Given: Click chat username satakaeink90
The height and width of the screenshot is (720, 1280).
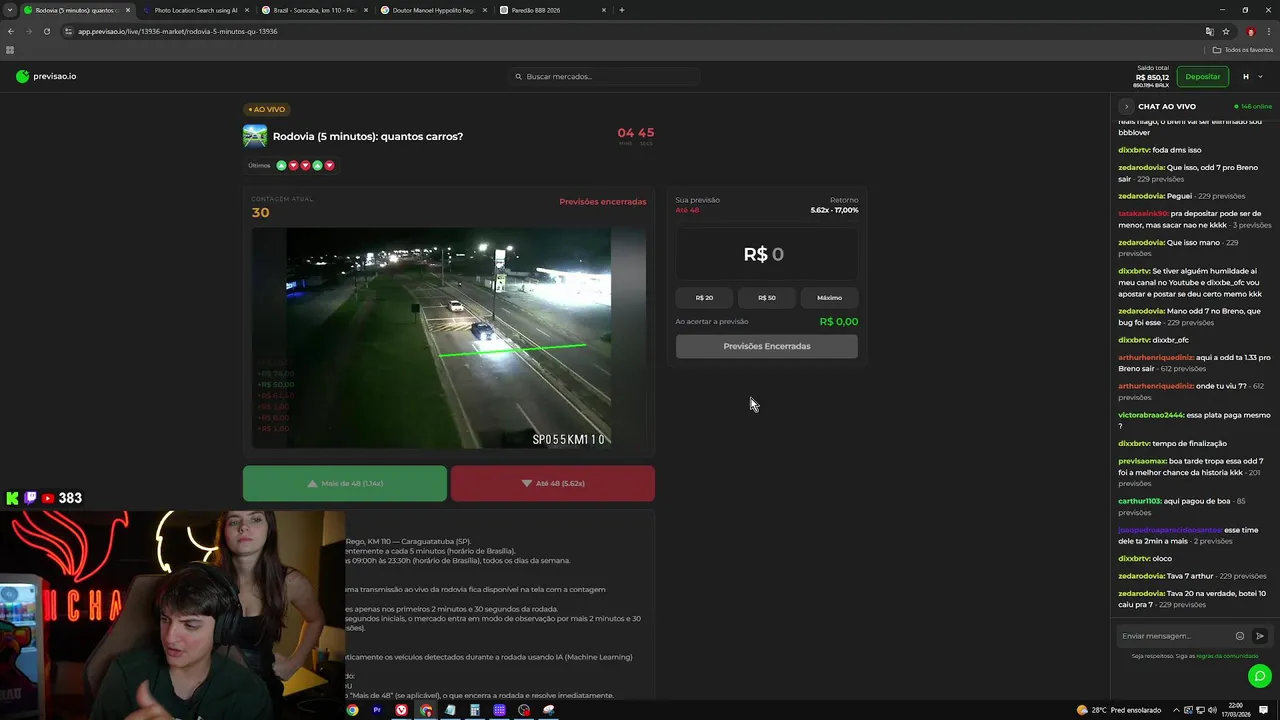Looking at the screenshot, I should point(1143,214).
